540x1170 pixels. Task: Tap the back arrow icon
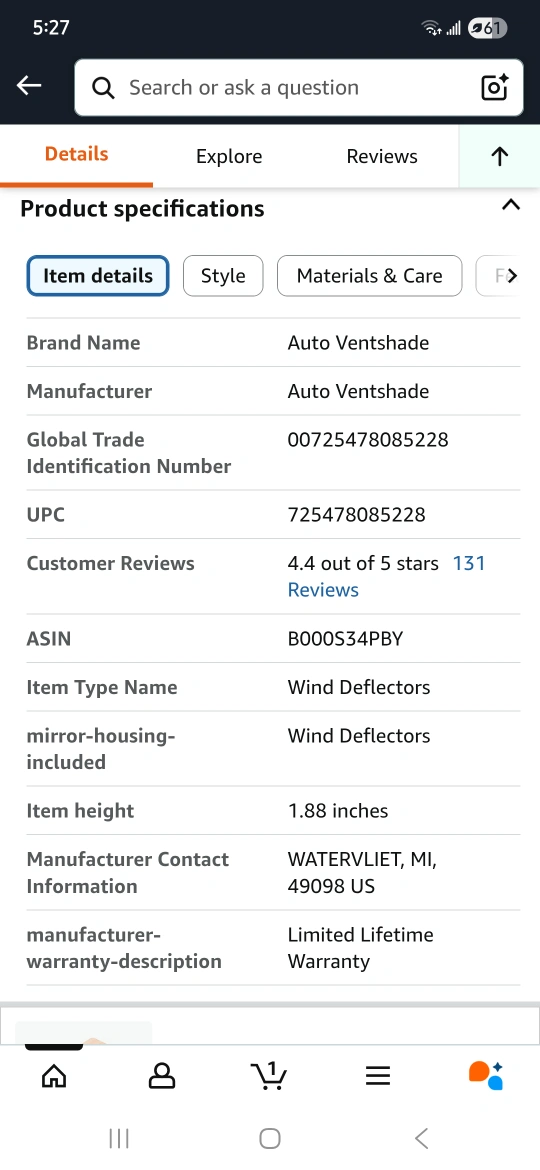(29, 86)
